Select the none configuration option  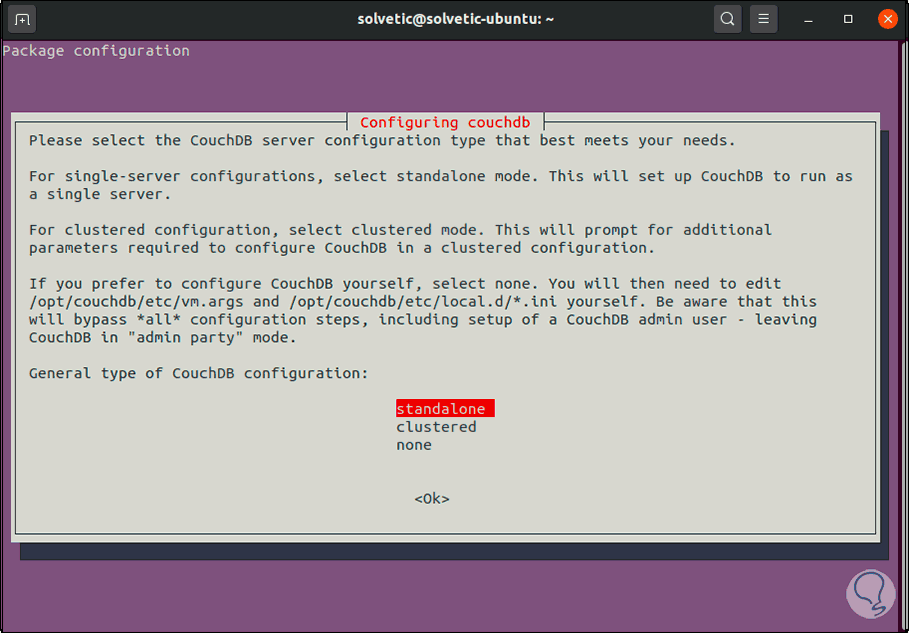coord(414,445)
